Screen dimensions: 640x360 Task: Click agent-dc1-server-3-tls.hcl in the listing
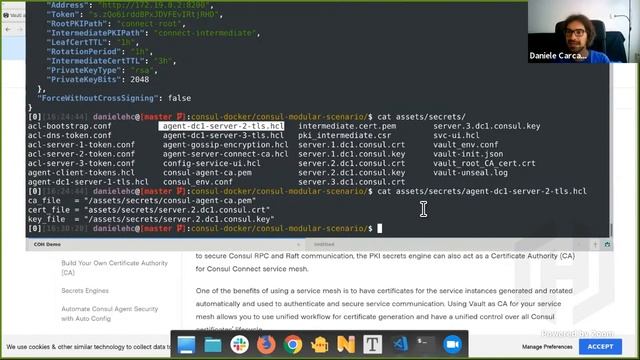pyautogui.click(x=223, y=136)
